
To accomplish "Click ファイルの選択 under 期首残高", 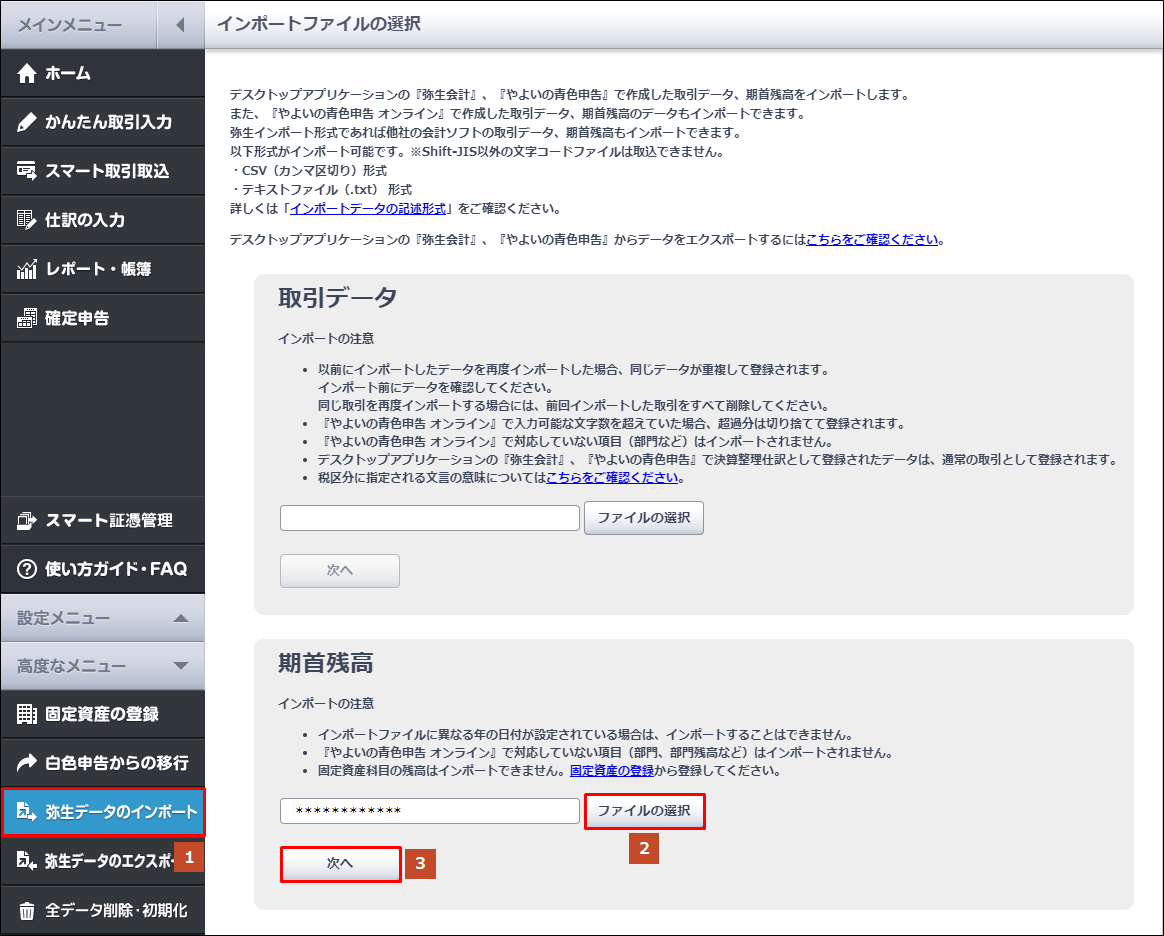I will click(x=644, y=811).
